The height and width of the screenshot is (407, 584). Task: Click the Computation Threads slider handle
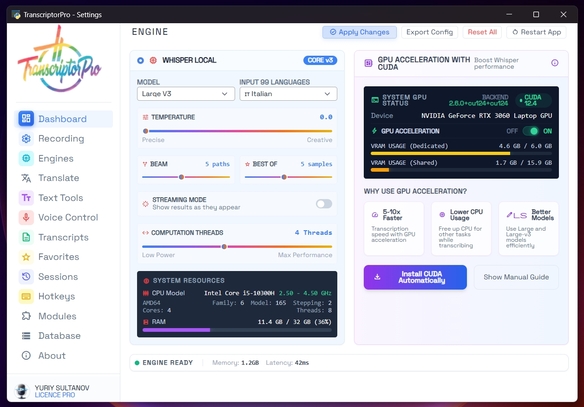(x=224, y=247)
